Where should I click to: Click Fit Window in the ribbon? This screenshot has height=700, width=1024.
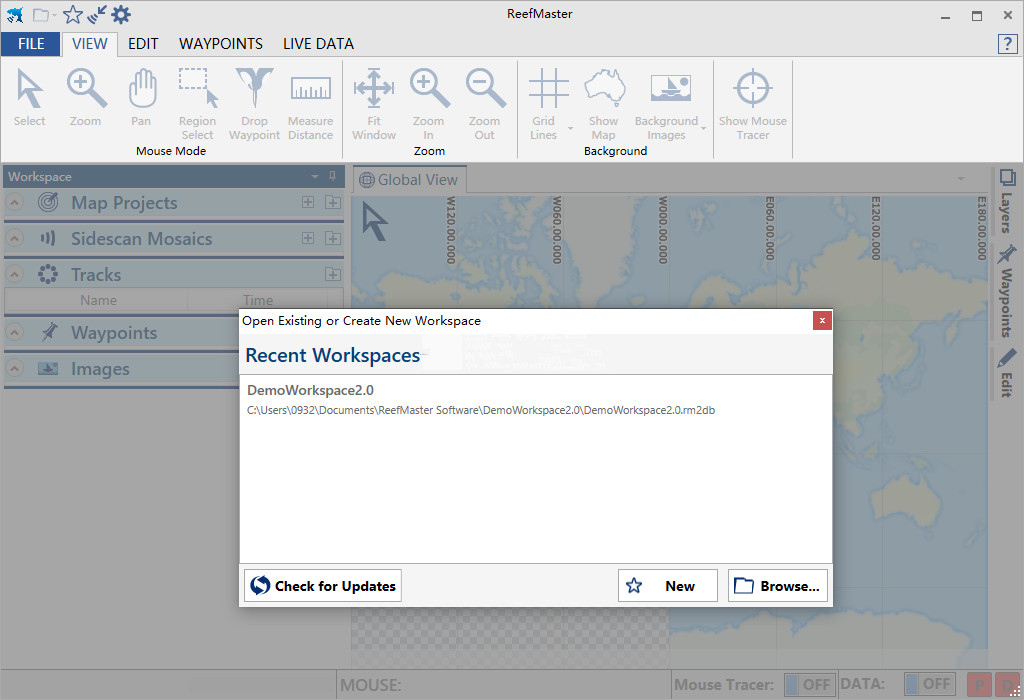[x=374, y=104]
